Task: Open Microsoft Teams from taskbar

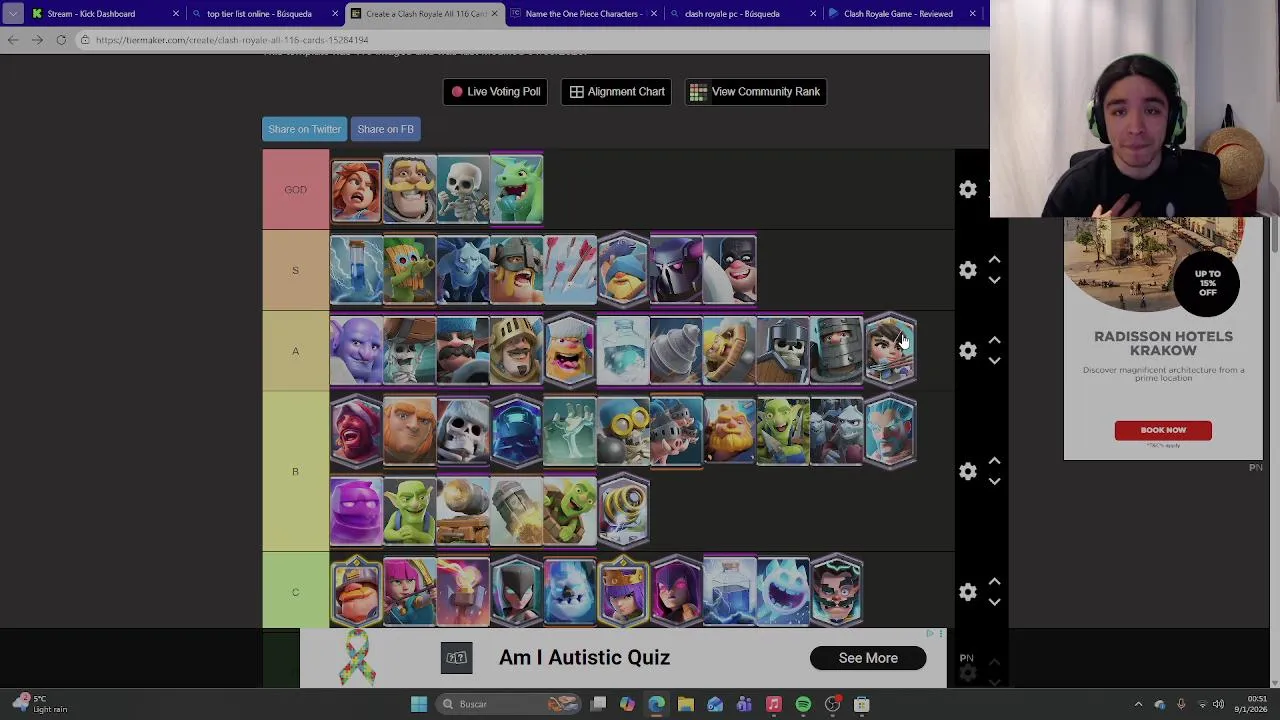Action: pyautogui.click(x=744, y=704)
